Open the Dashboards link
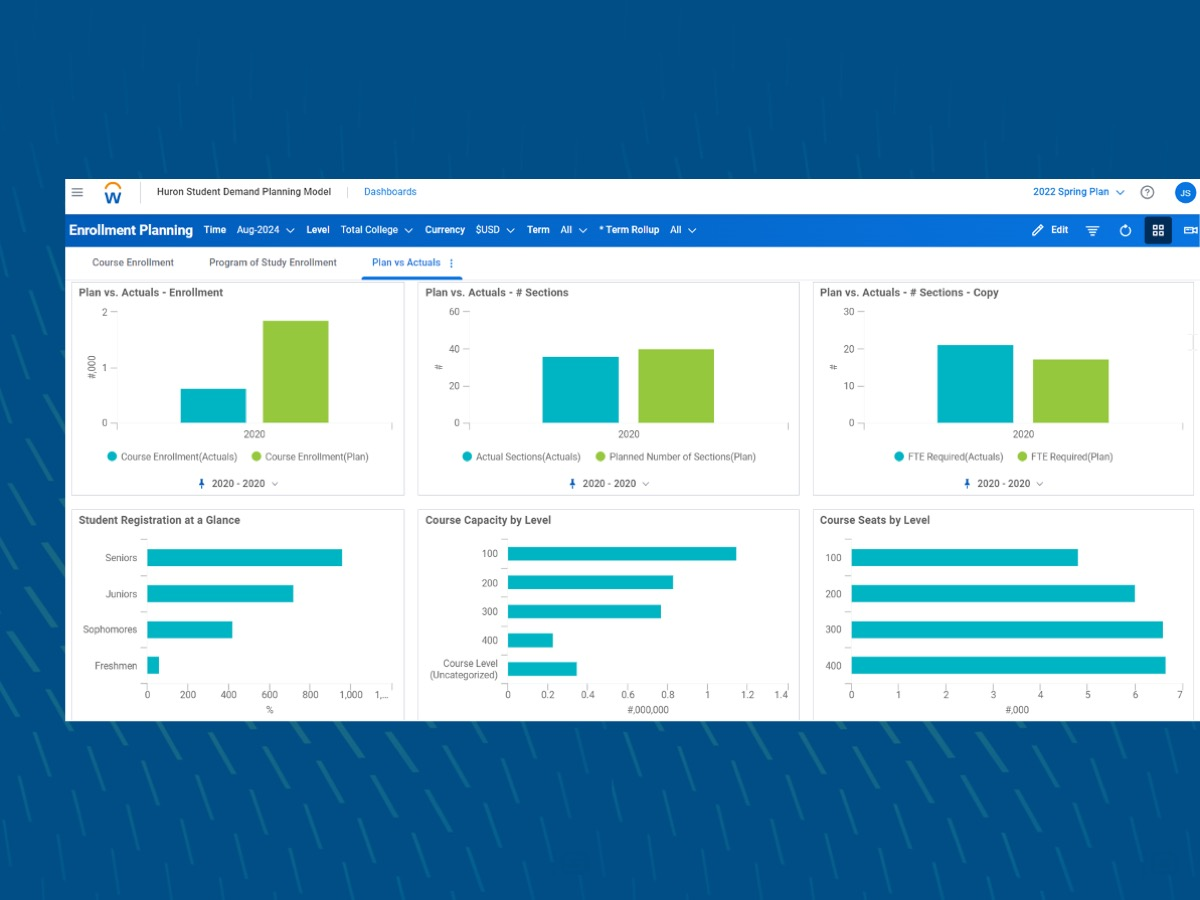Viewport: 1200px width, 900px height. [389, 192]
